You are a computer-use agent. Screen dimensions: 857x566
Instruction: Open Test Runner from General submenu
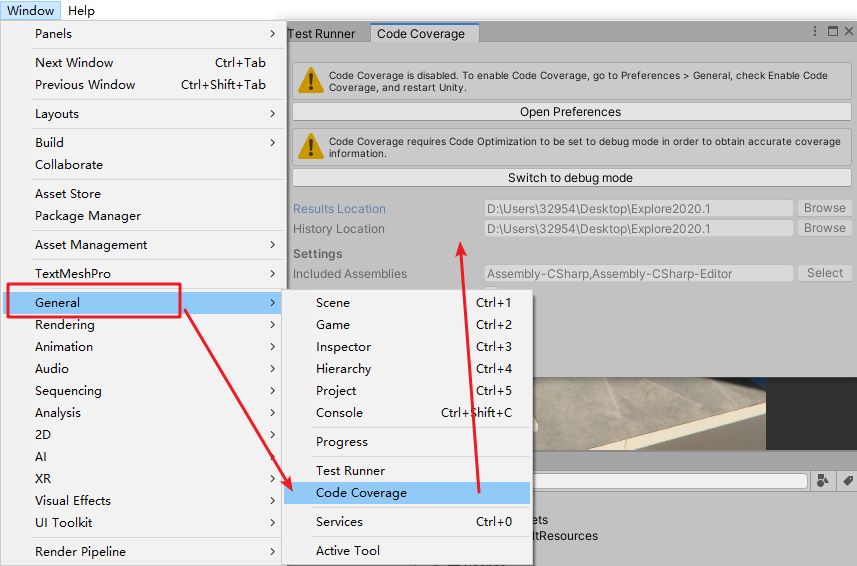tap(407, 470)
